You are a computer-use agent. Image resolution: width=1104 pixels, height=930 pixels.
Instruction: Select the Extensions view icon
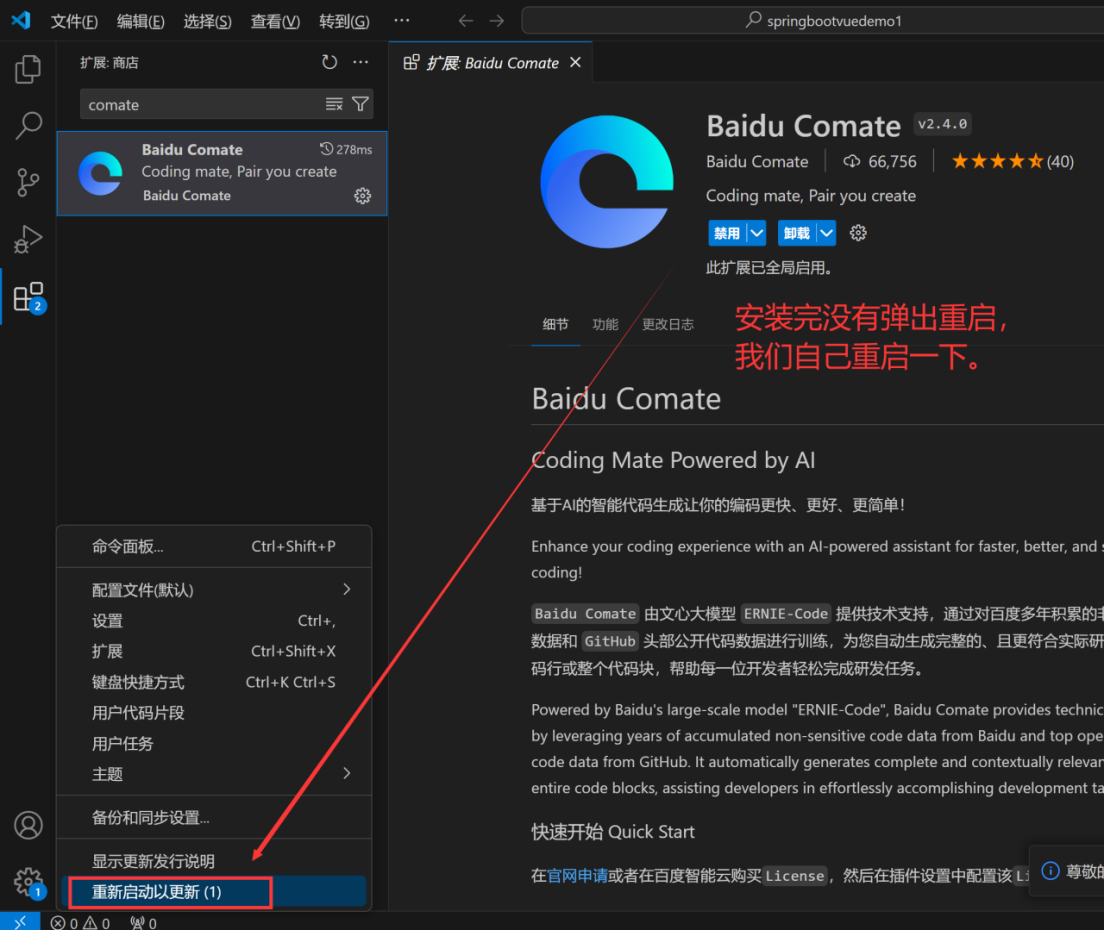(x=28, y=297)
